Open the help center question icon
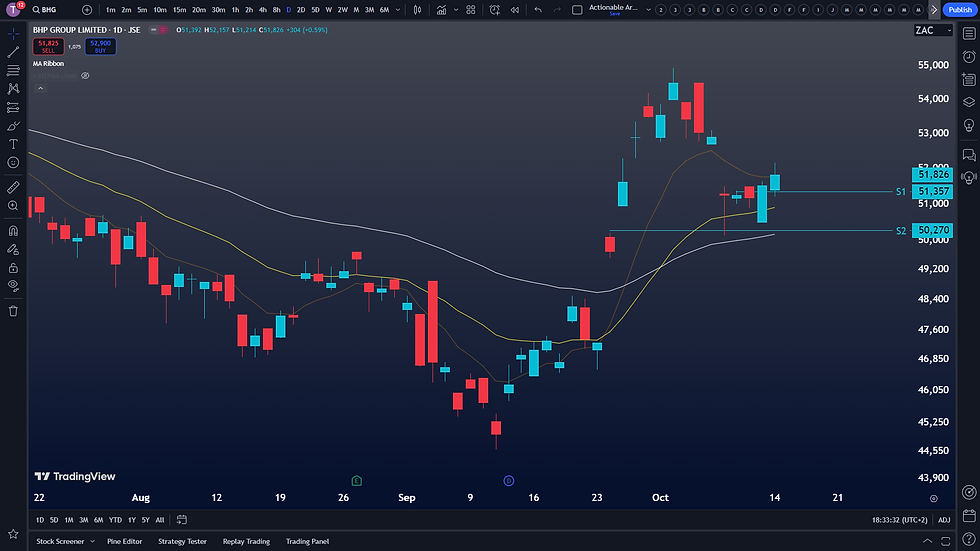The height and width of the screenshot is (551, 980). point(969,539)
